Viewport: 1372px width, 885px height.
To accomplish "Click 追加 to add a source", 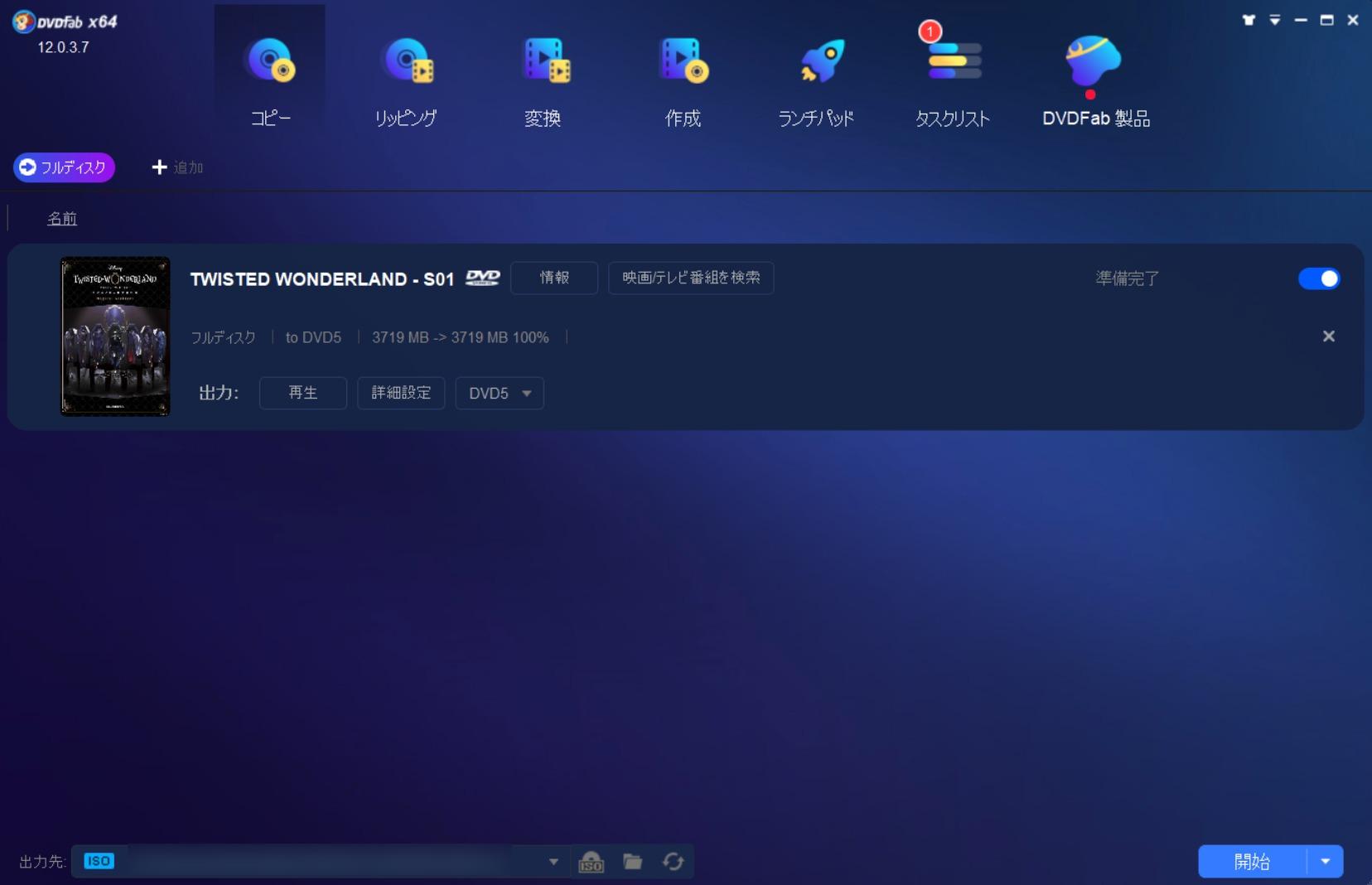I will (x=177, y=167).
